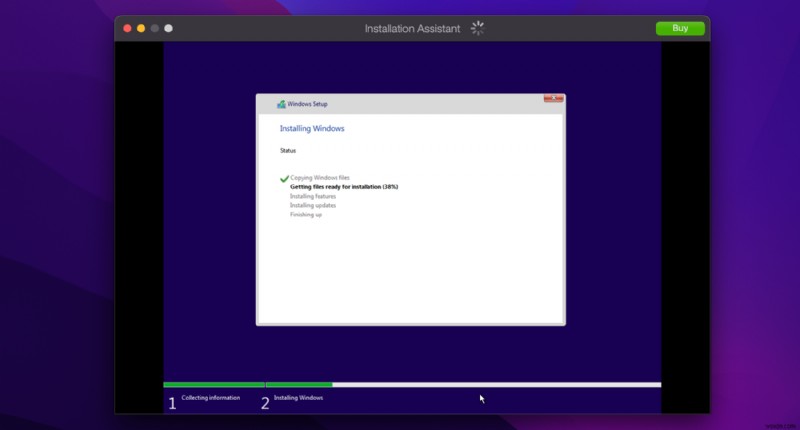Click the step number 2 at bottom
The image size is (800, 430).
coord(265,403)
